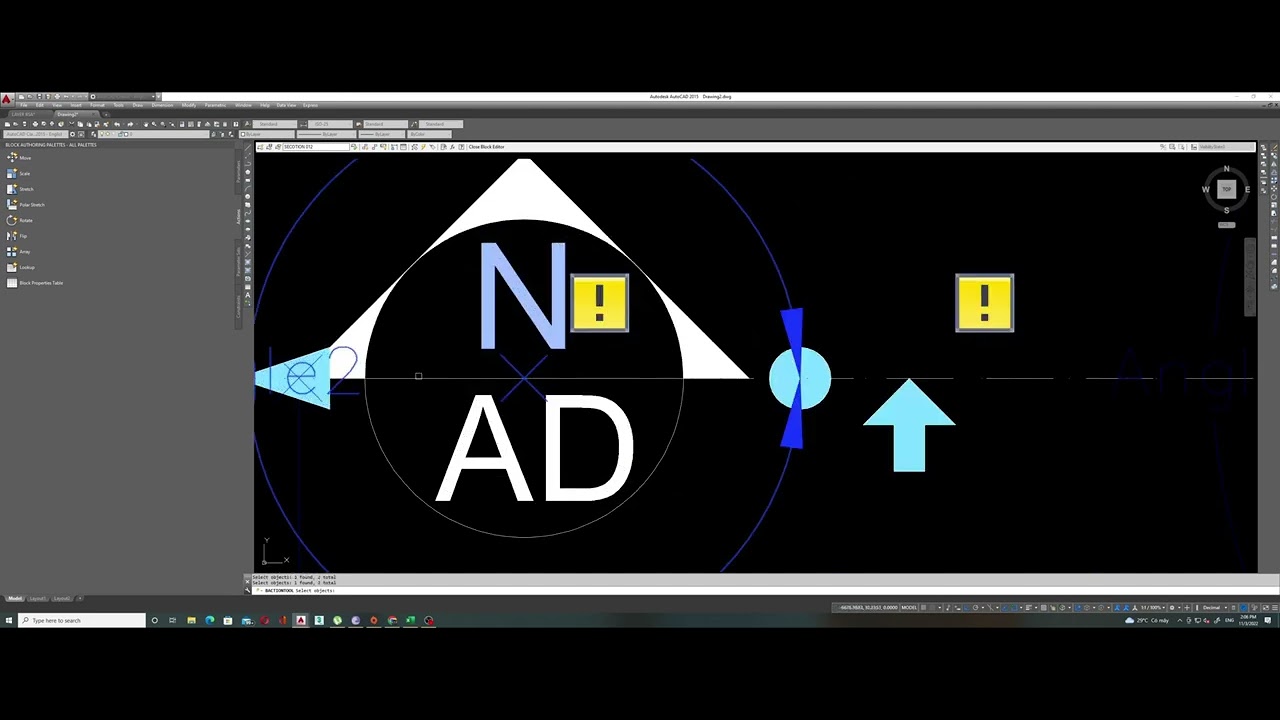Image resolution: width=1280 pixels, height=720 pixels.
Task: Open the Edit menu
Action: tap(40, 105)
